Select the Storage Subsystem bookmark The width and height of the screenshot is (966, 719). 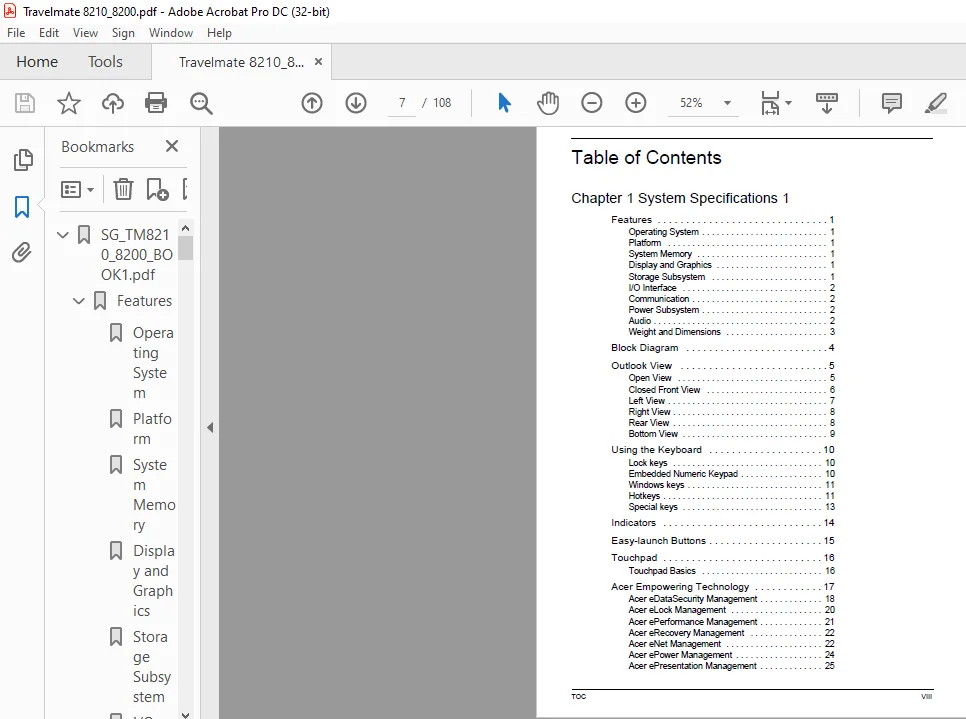[x=152, y=667]
